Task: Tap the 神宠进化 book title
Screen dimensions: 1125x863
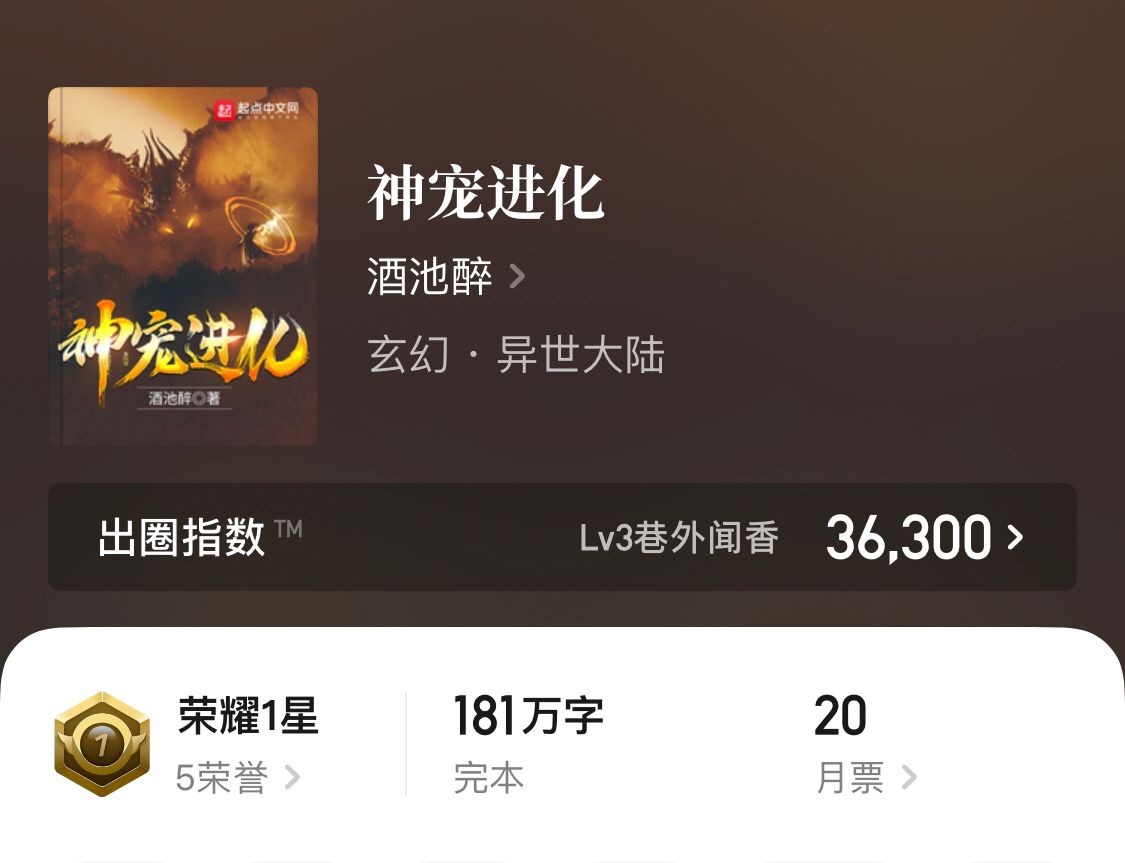Action: (485, 193)
